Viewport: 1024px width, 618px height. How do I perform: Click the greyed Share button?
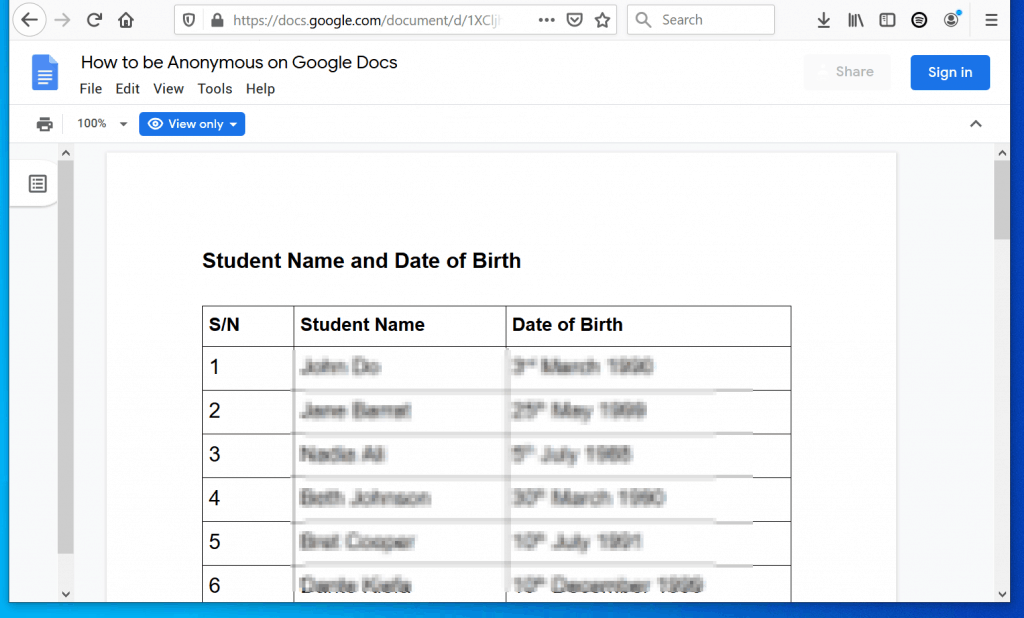[847, 72]
